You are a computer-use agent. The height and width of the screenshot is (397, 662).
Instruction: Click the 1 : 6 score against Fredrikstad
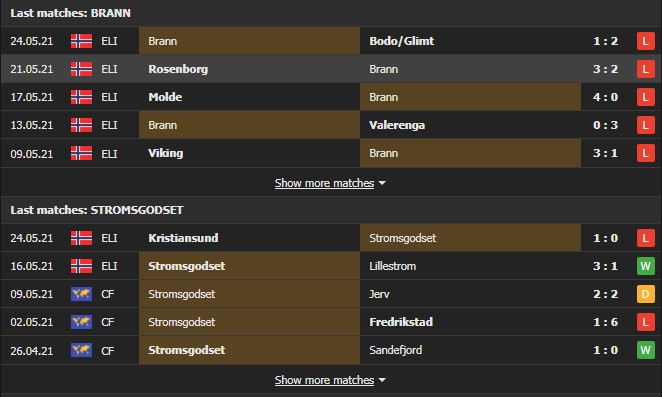point(605,322)
